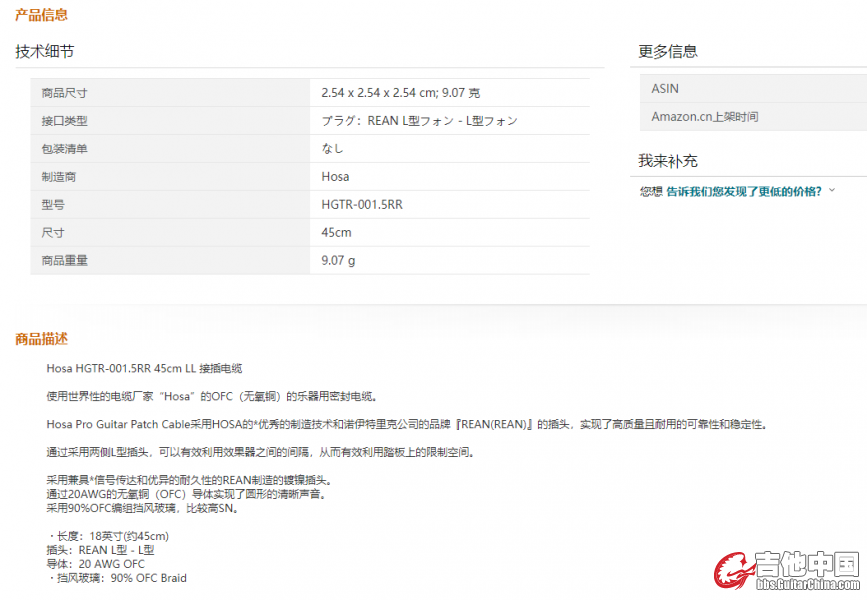The width and height of the screenshot is (867, 600).
Task: Click the 接口类型 row label
Action: point(65,121)
